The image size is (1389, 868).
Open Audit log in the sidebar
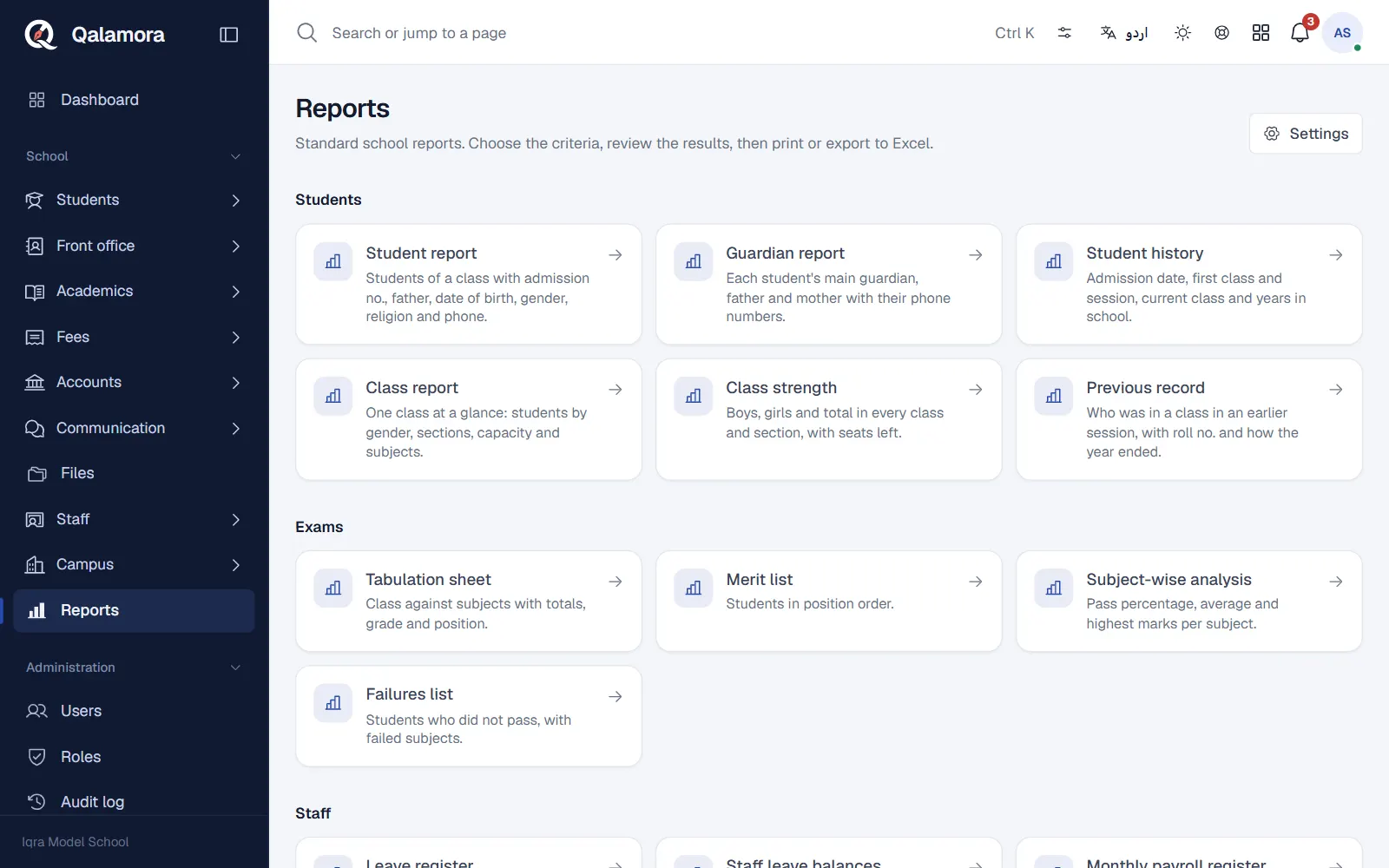(x=135, y=802)
